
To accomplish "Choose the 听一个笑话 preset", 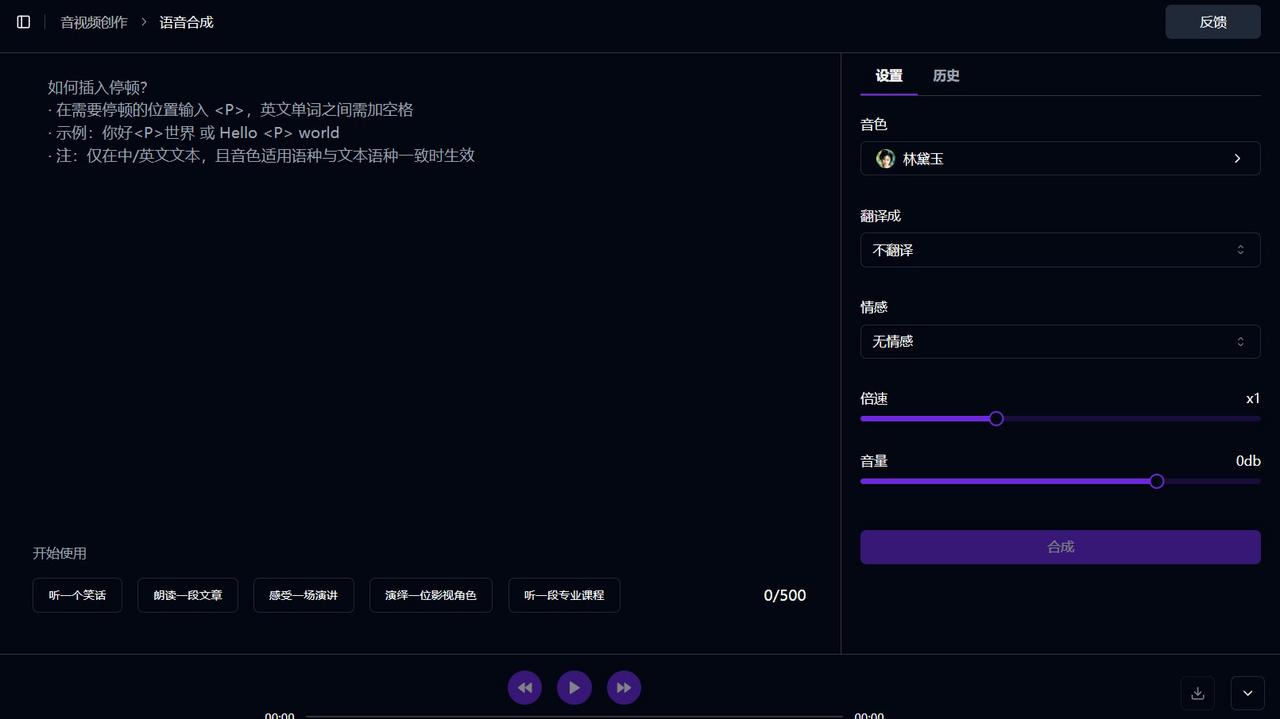I will (77, 595).
